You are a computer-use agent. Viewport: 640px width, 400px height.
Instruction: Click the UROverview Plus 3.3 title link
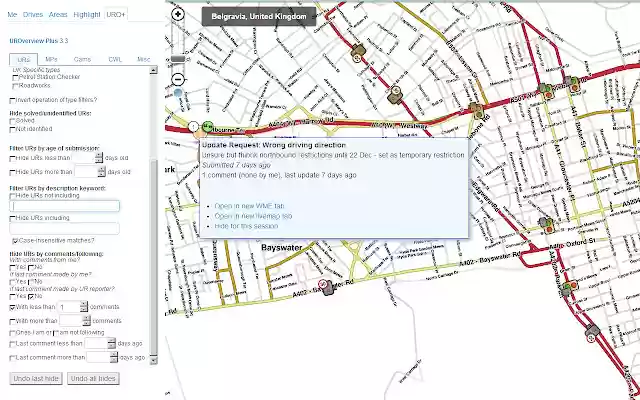[39, 41]
